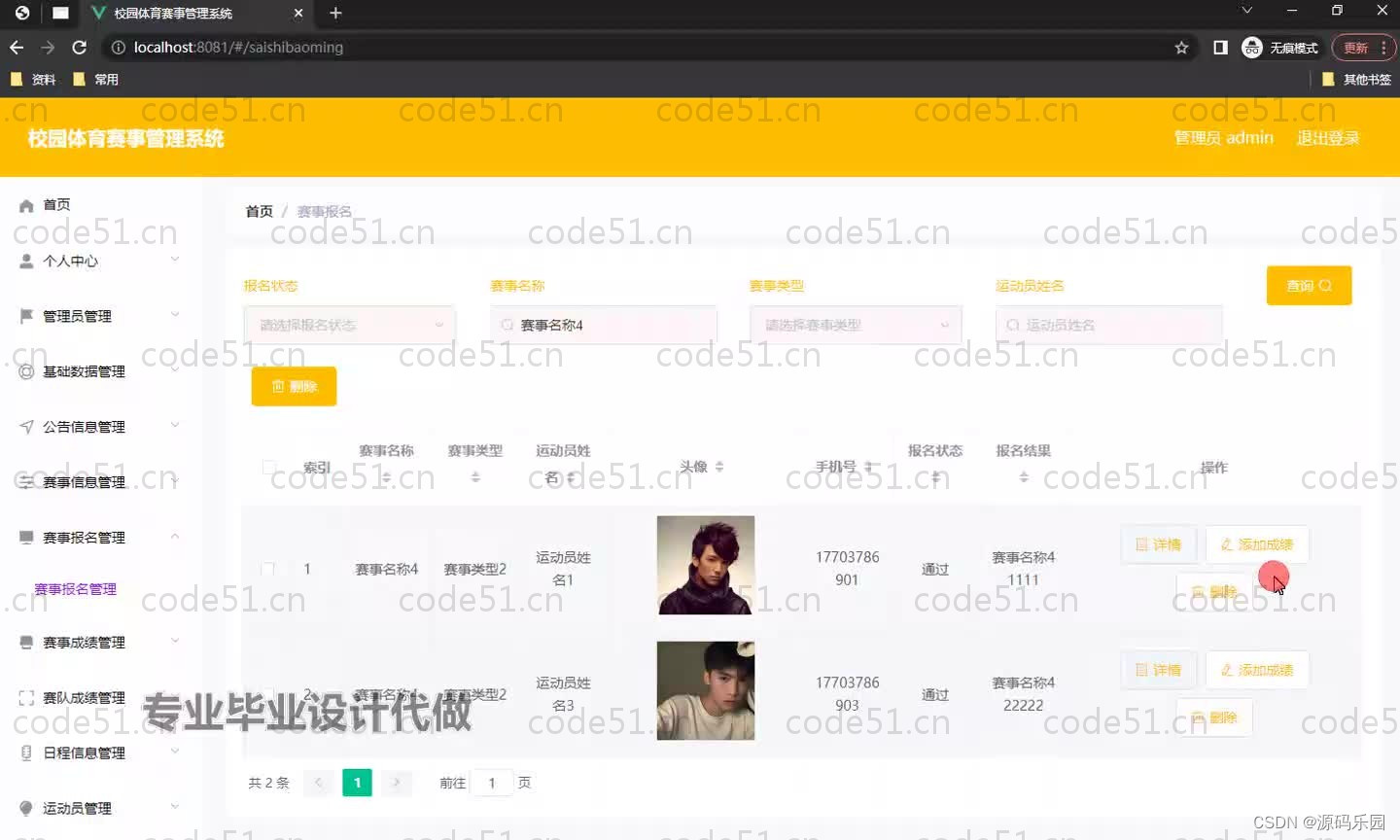The image size is (1400, 840).
Task: Bookmark this page with star icon
Action: (x=1181, y=48)
